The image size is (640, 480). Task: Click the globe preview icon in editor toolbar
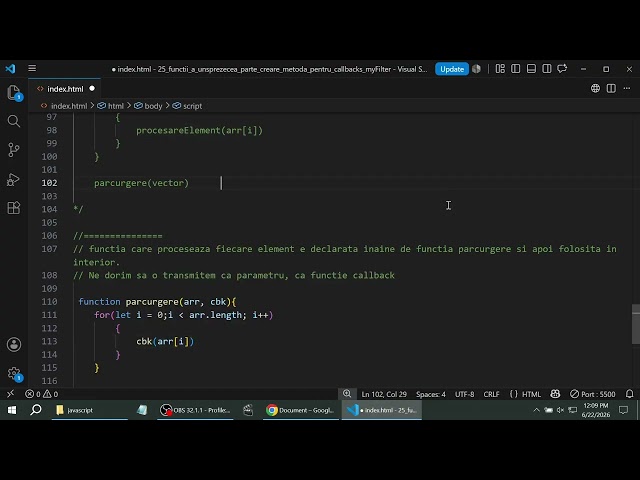595,88
